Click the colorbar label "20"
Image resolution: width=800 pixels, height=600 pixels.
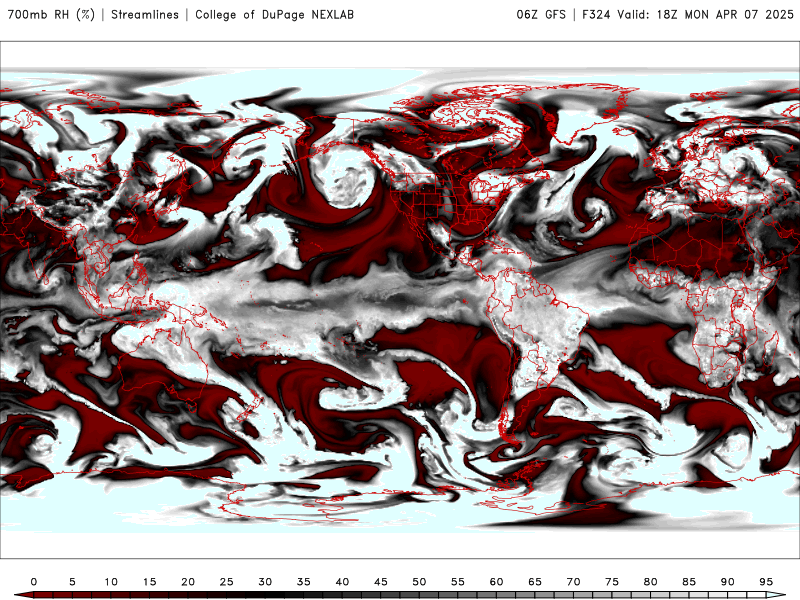pyautogui.click(x=188, y=582)
